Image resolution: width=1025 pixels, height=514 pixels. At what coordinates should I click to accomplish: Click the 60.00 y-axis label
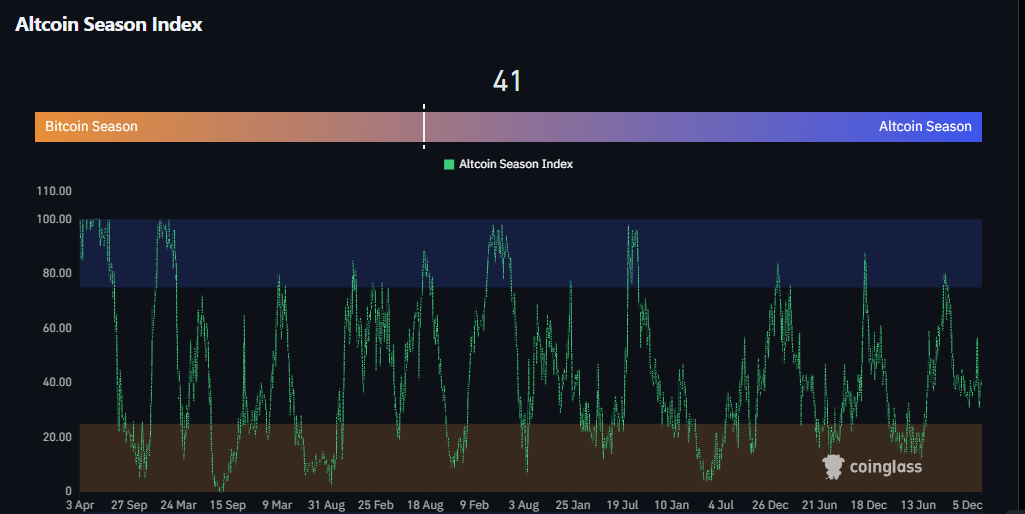coord(57,328)
